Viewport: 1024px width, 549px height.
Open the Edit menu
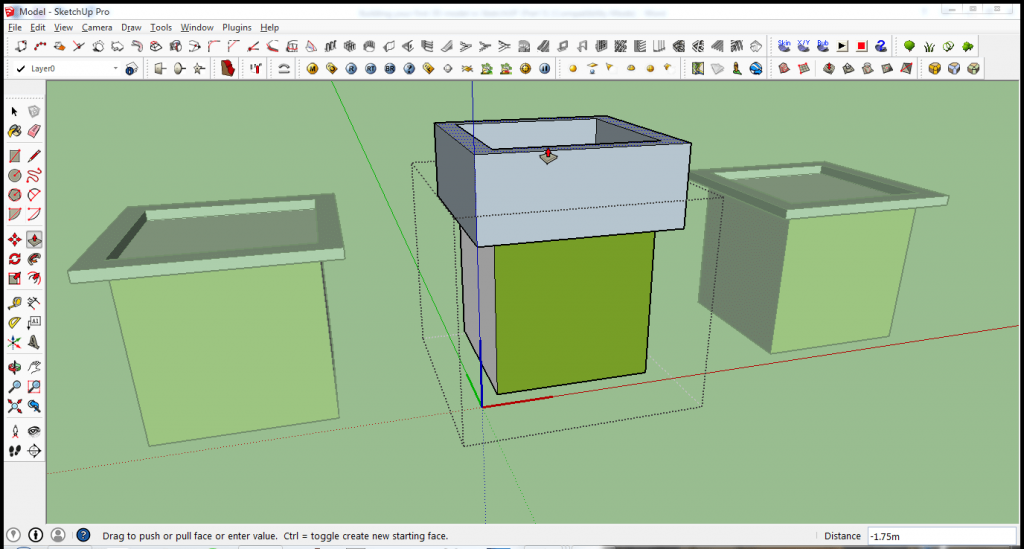[x=38, y=27]
